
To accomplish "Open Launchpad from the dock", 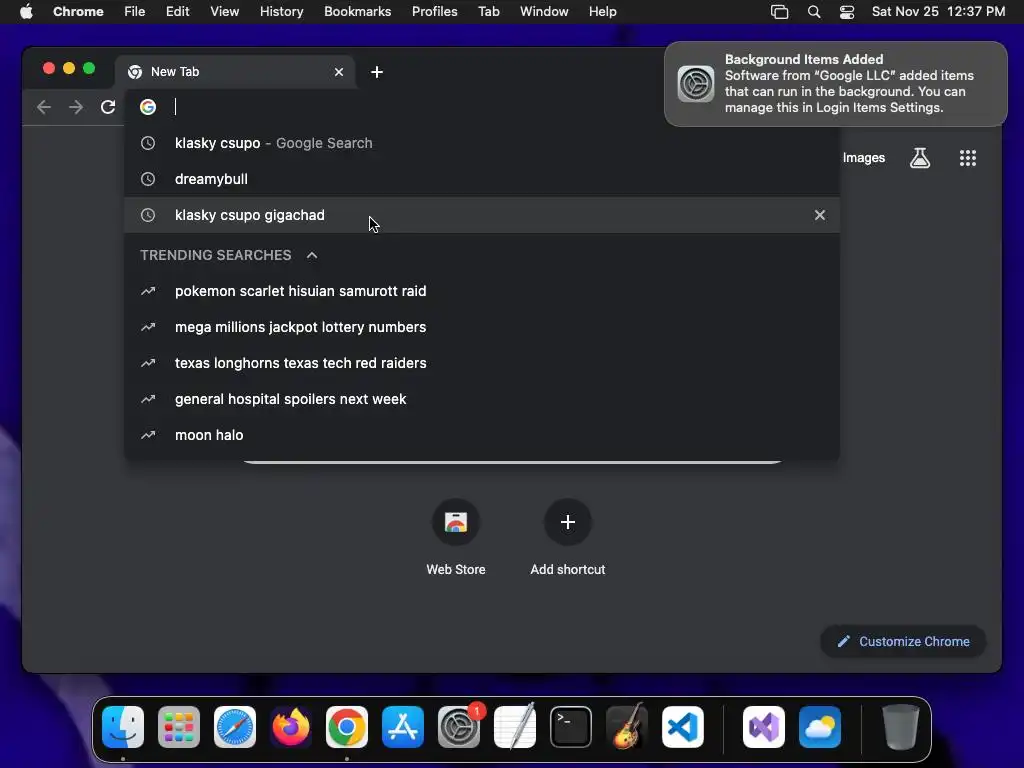I will pyautogui.click(x=179, y=727).
